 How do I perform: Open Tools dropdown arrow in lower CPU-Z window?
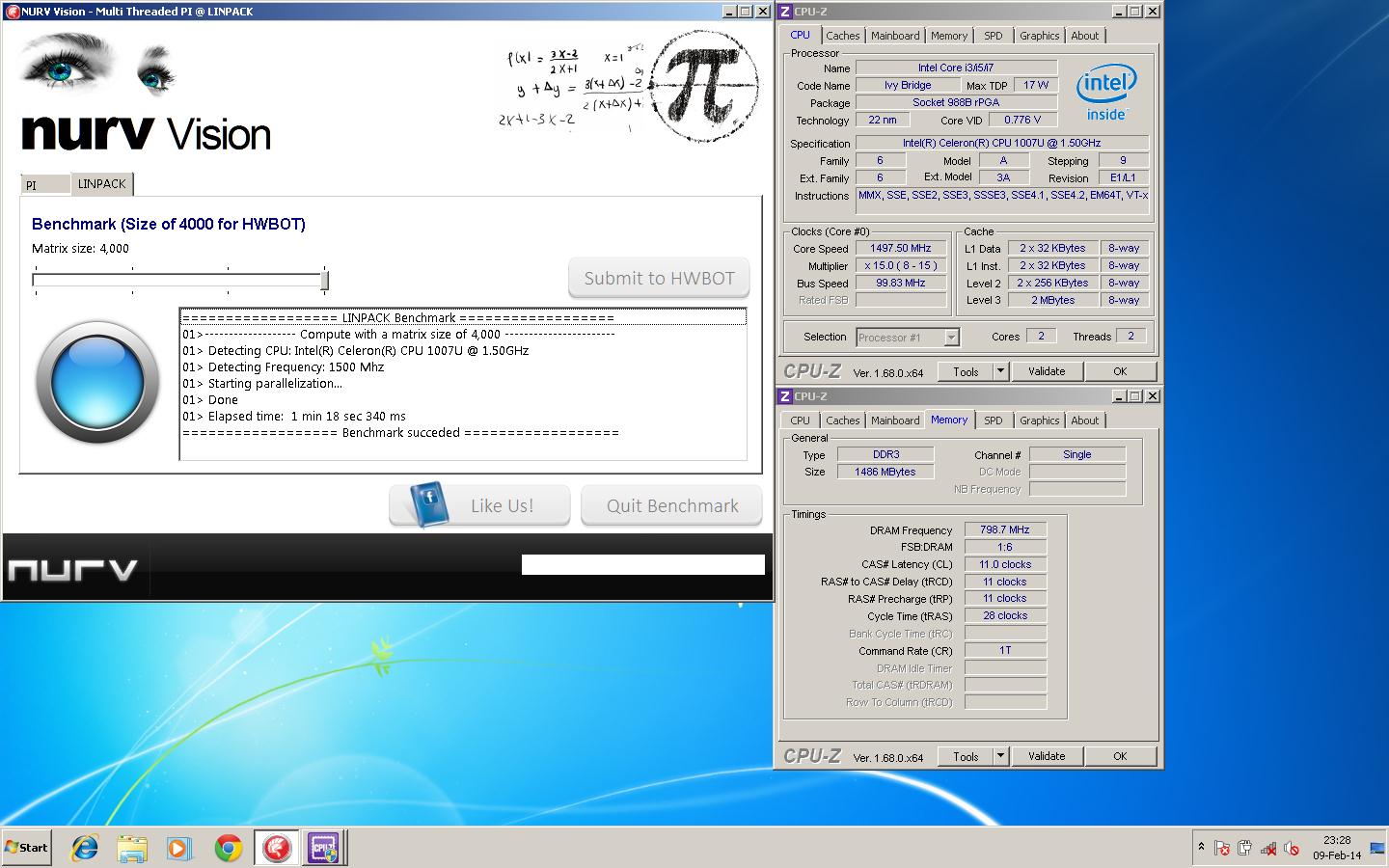1000,756
